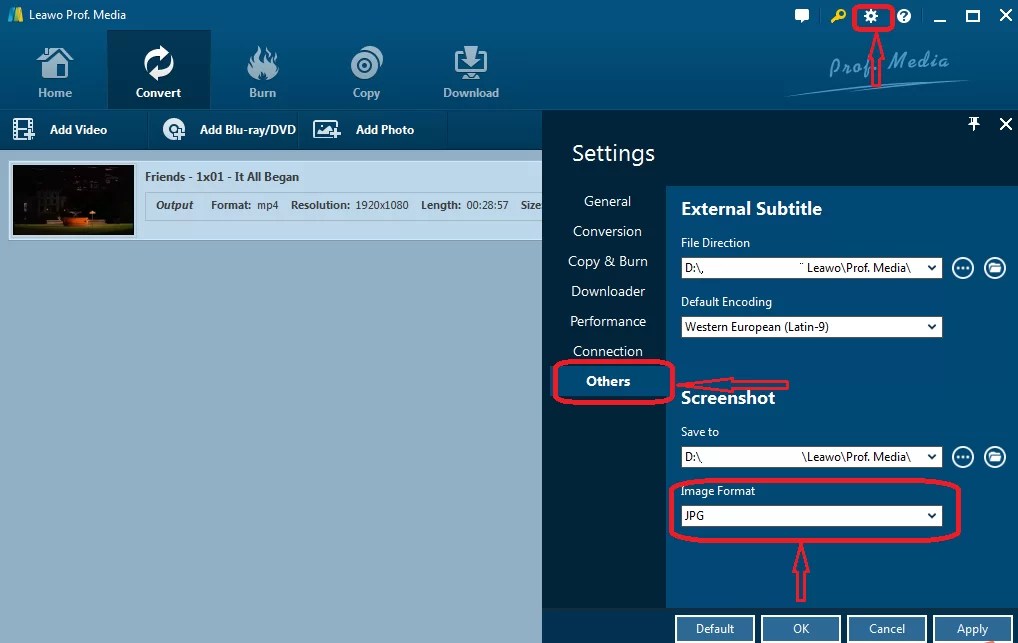The height and width of the screenshot is (643, 1018).
Task: Click the Add Photo button
Action: pyautogui.click(x=364, y=129)
